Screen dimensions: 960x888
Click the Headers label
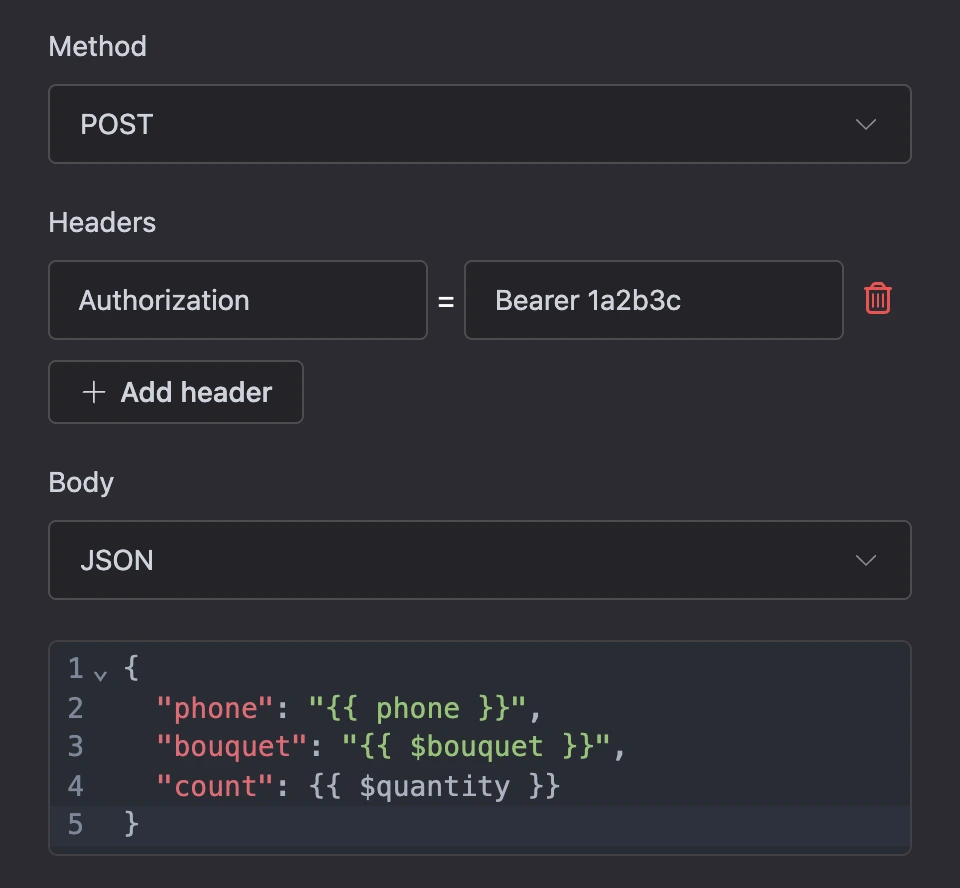pyautogui.click(x=102, y=222)
